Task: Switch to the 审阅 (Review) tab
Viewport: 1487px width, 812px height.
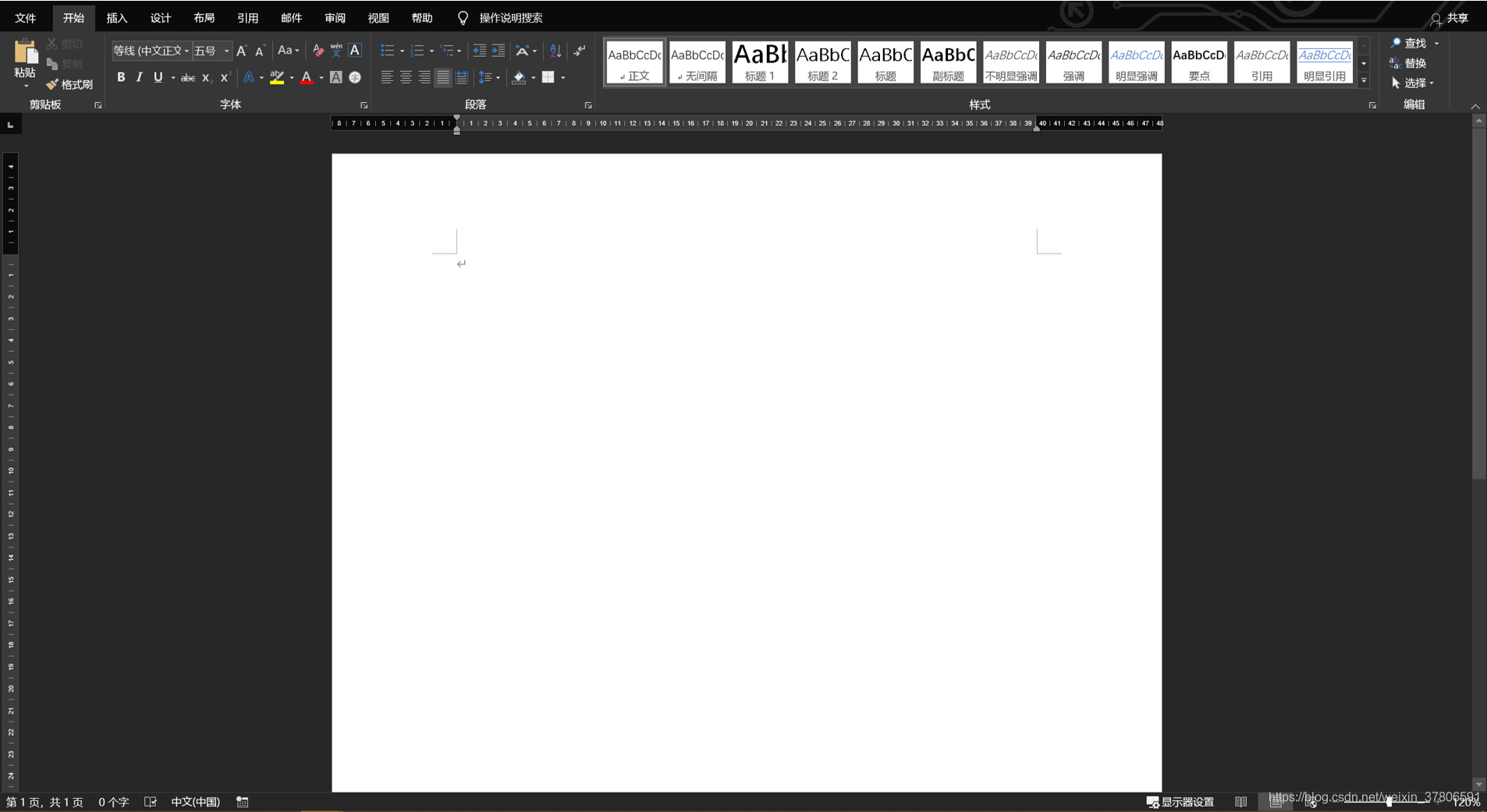Action: coord(335,17)
